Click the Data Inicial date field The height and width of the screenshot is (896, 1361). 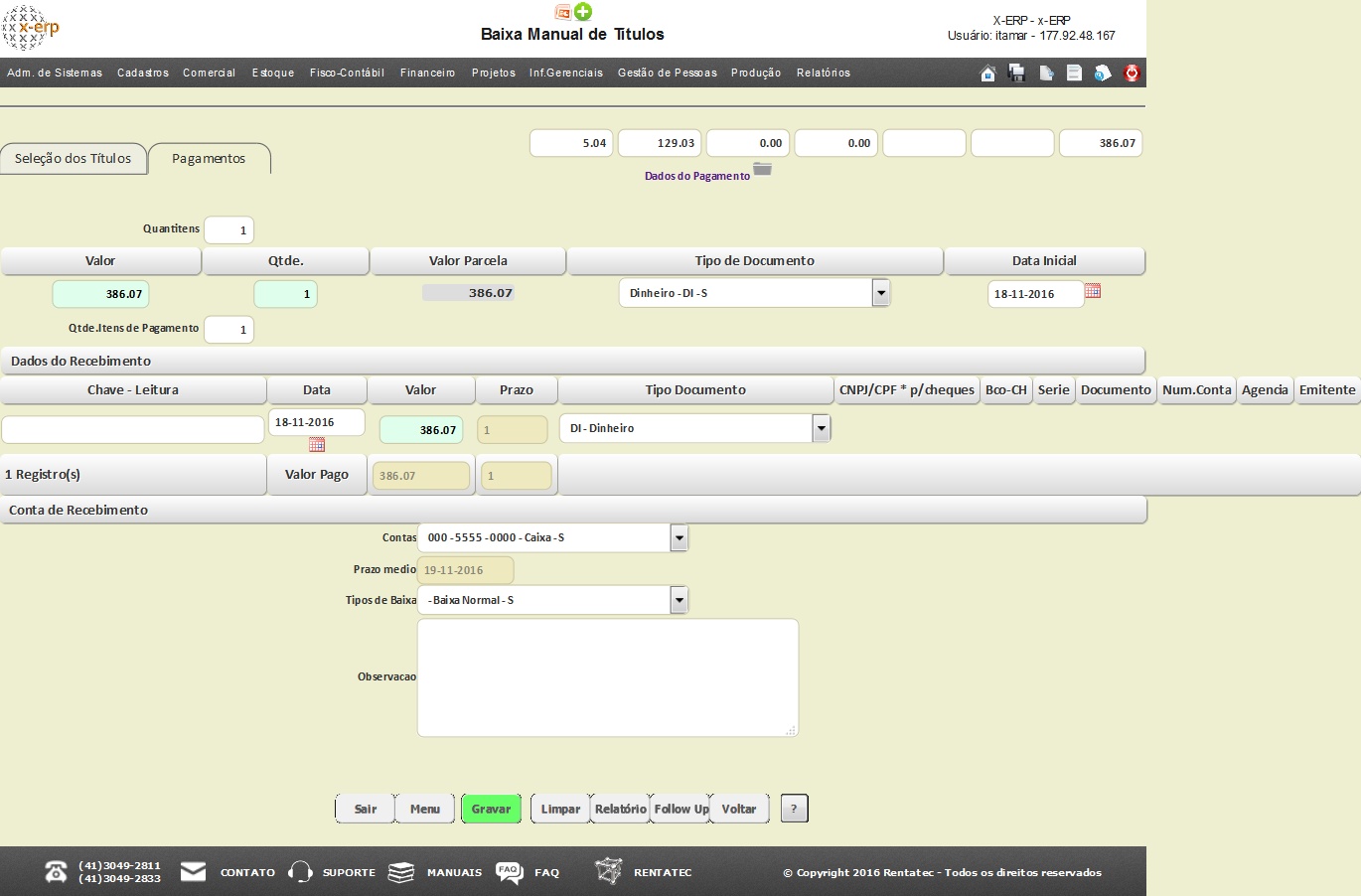point(1036,294)
